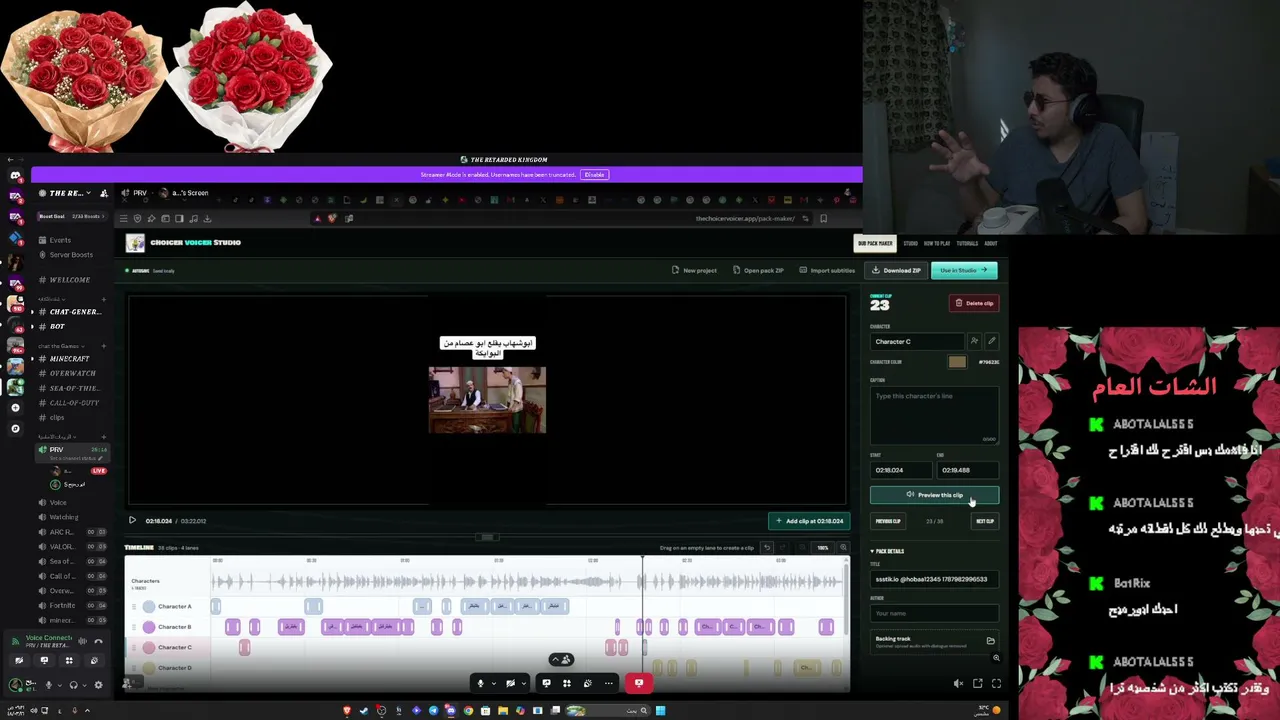Viewport: 1280px width, 720px height.
Task: Open Dub Pack Maker tab
Action: (875, 243)
